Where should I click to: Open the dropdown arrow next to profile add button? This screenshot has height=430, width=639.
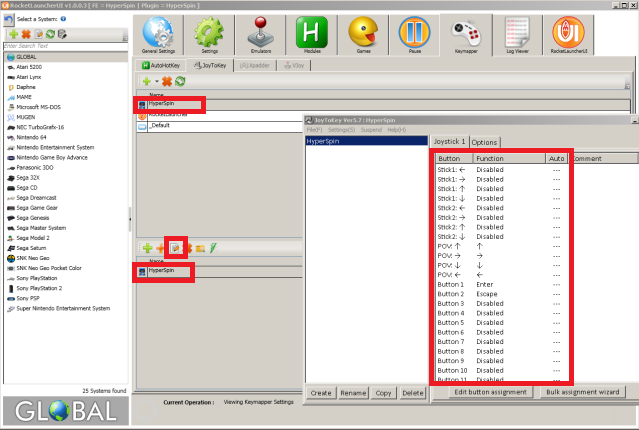(x=156, y=82)
